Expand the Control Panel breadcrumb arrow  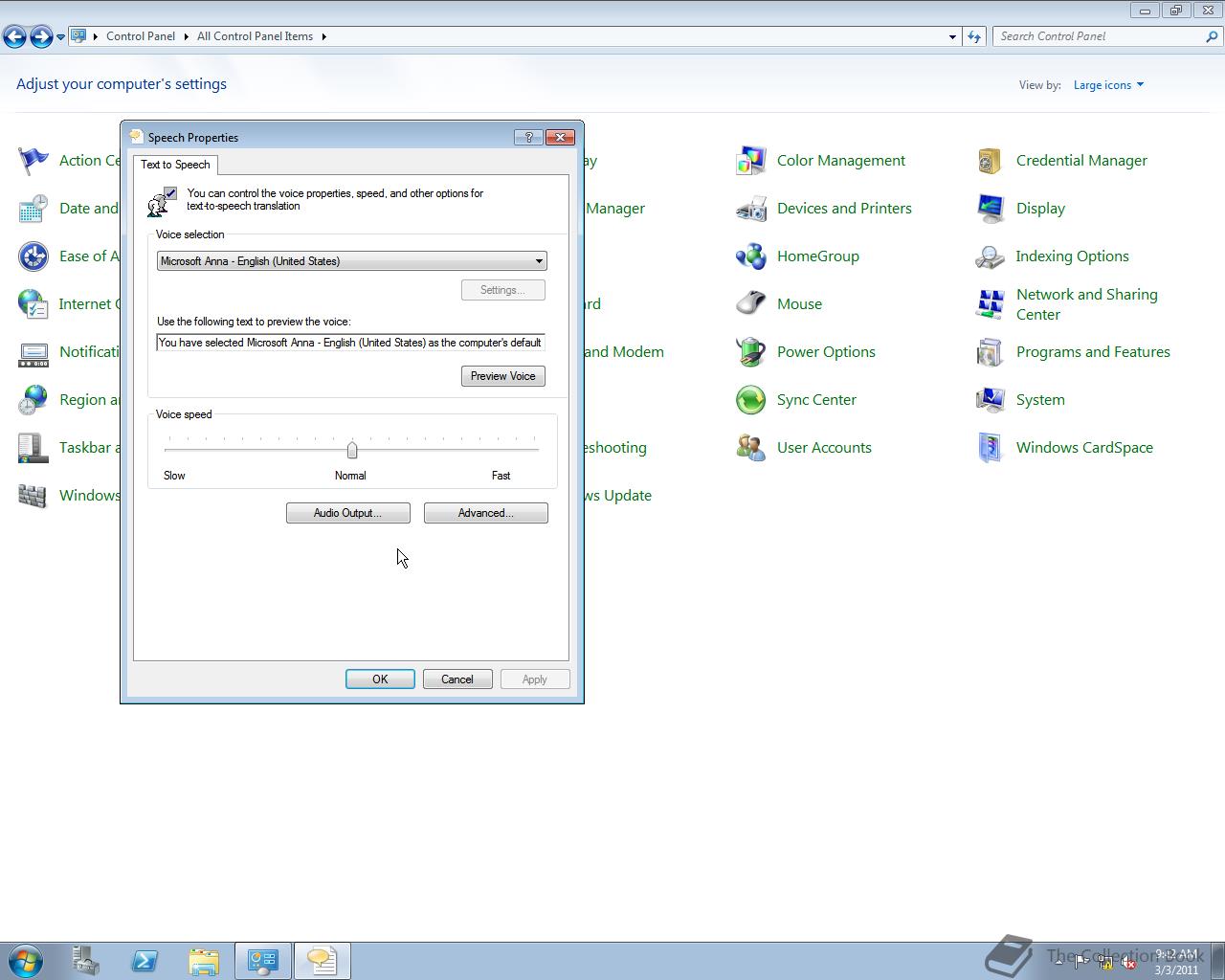click(x=186, y=36)
